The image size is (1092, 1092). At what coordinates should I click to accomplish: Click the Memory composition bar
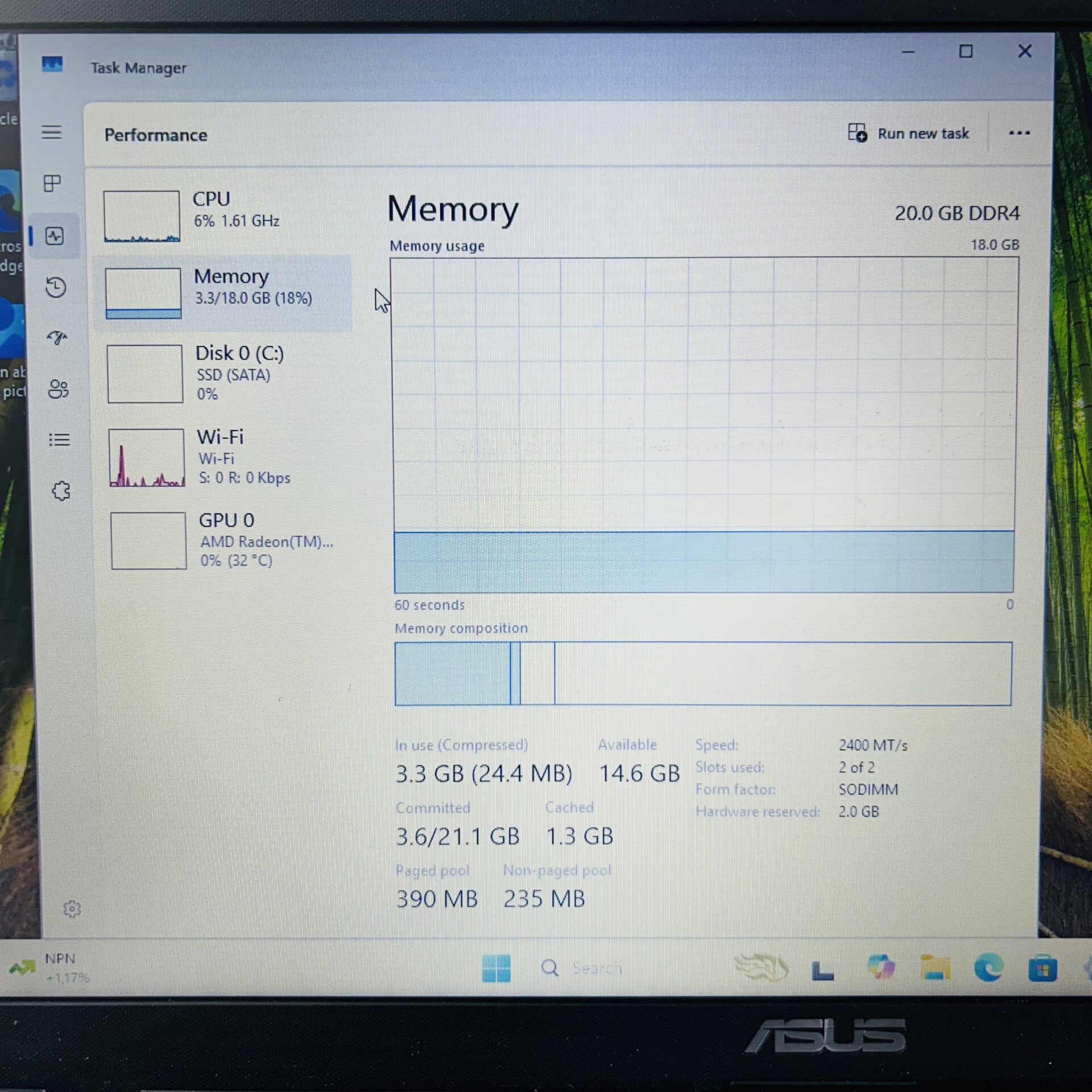click(x=703, y=674)
